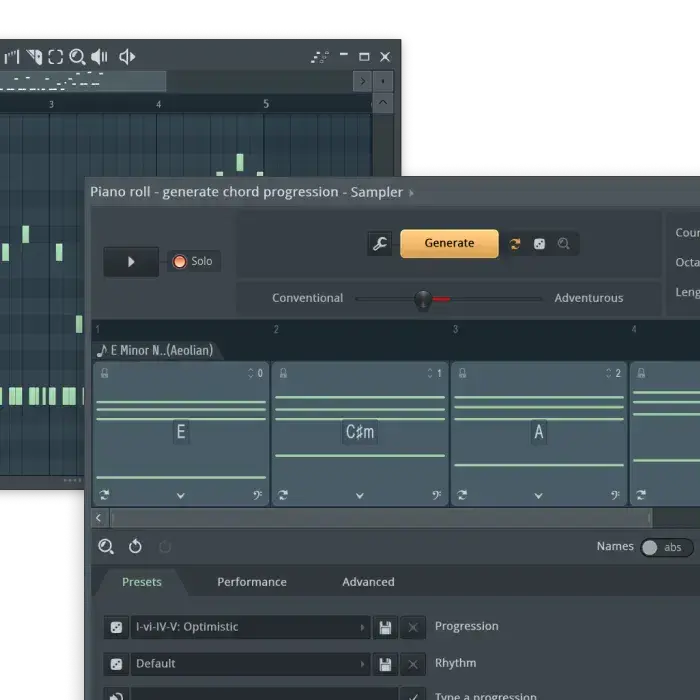Click the Type a progression input field
Viewport: 700px width, 700px height.
pyautogui.click(x=264, y=695)
